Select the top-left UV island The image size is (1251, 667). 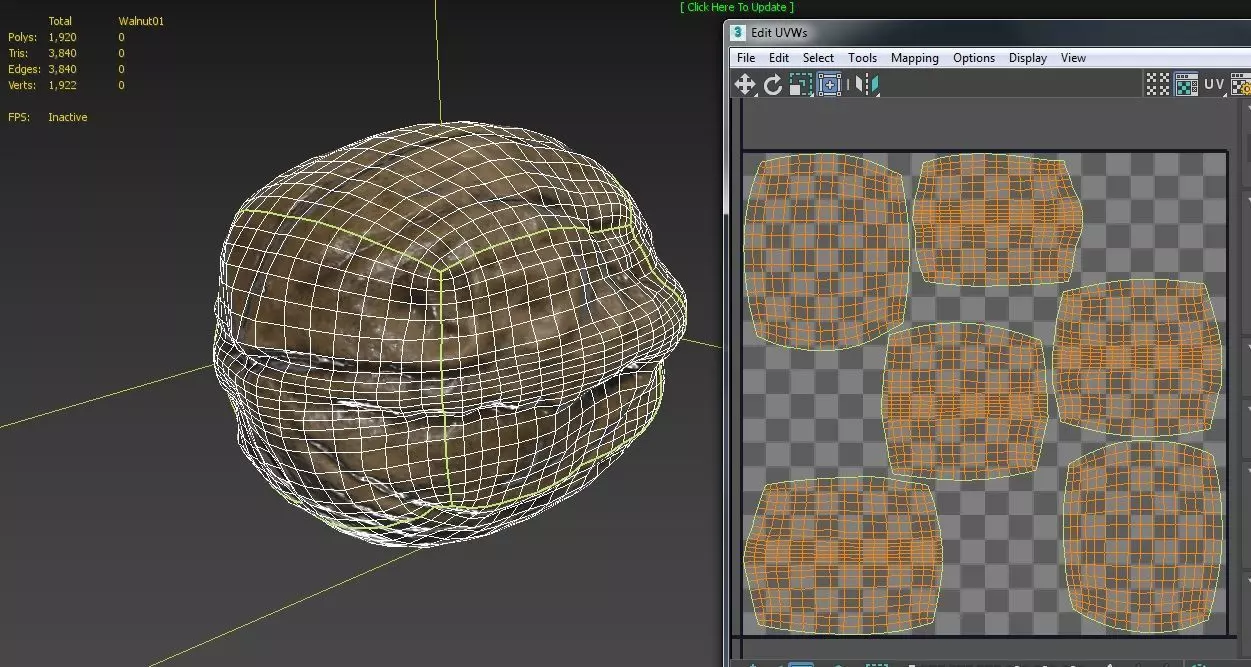tap(826, 251)
